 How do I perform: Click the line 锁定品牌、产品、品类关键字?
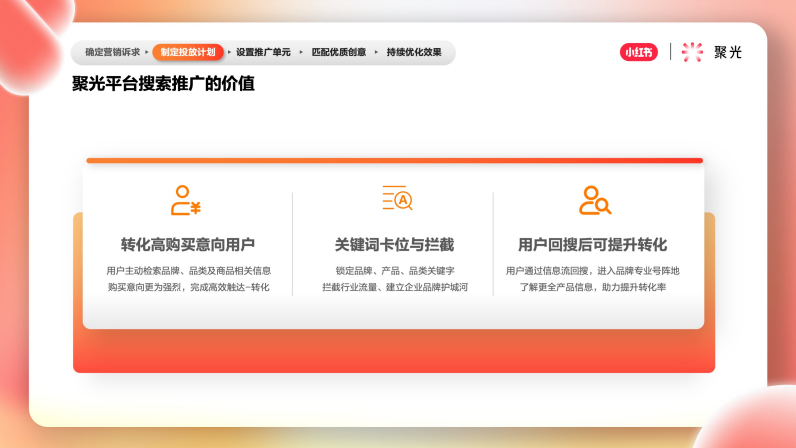click(394, 271)
